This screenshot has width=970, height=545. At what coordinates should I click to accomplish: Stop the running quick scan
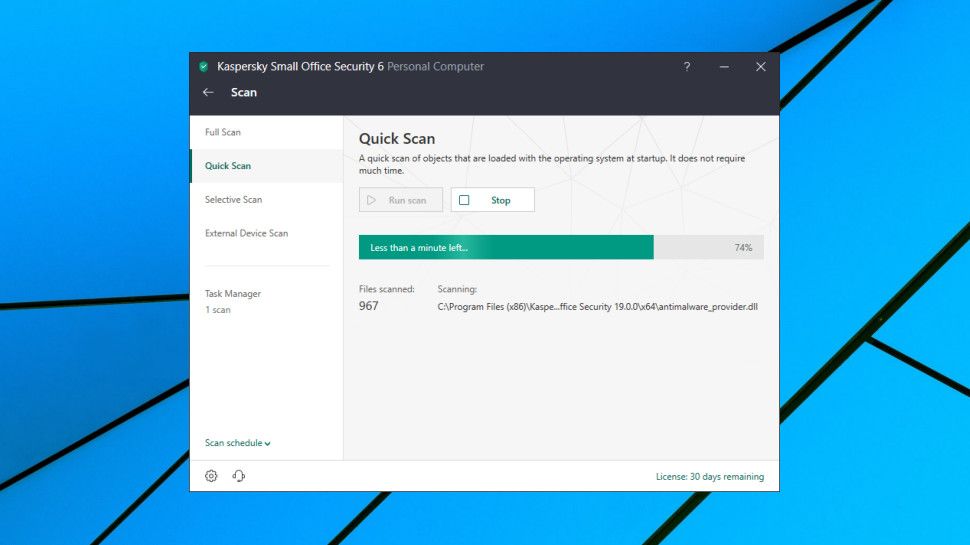[x=492, y=200]
